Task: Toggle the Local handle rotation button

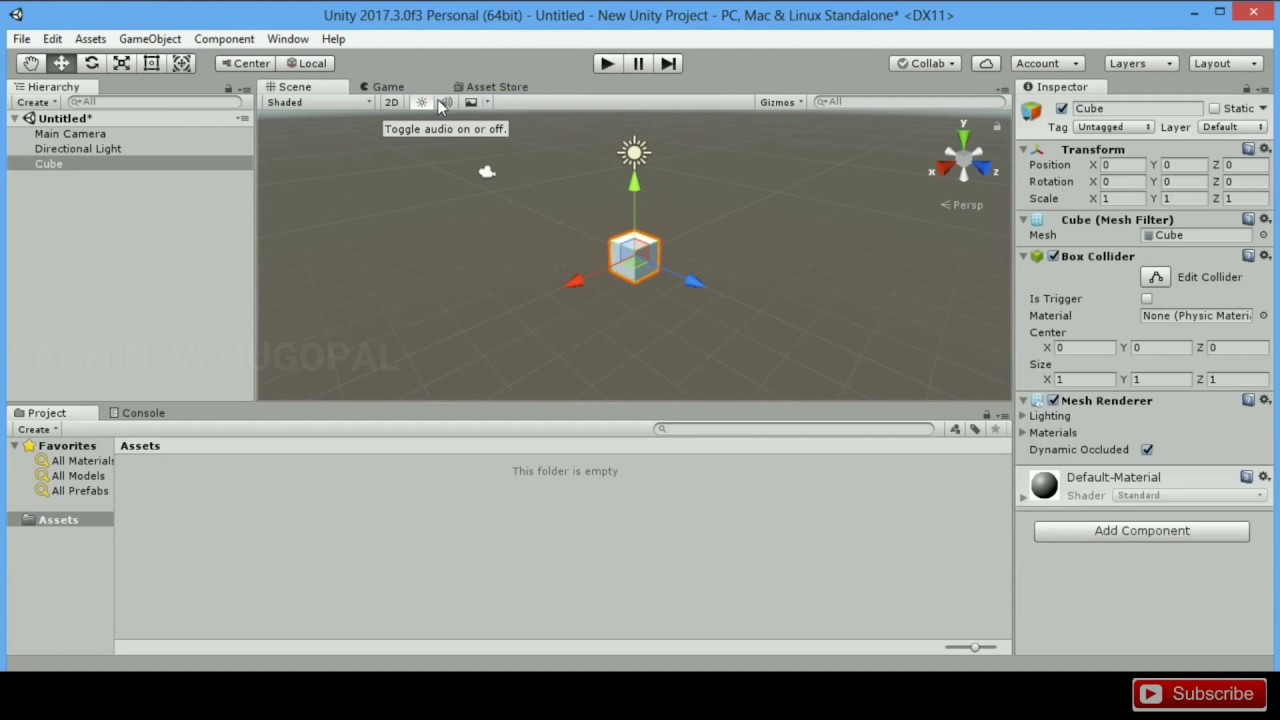Action: [x=306, y=63]
